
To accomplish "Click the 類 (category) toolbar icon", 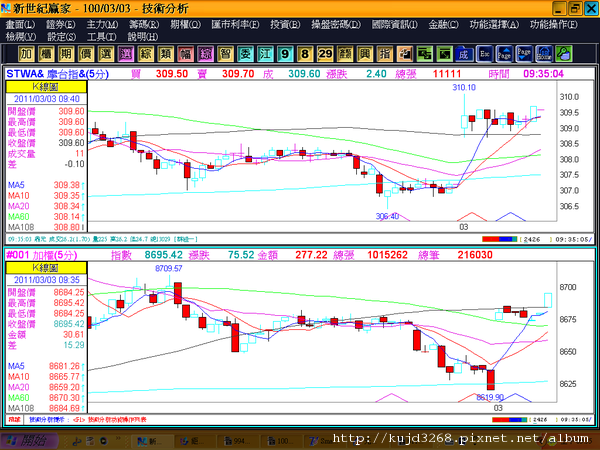I will tap(165, 54).
